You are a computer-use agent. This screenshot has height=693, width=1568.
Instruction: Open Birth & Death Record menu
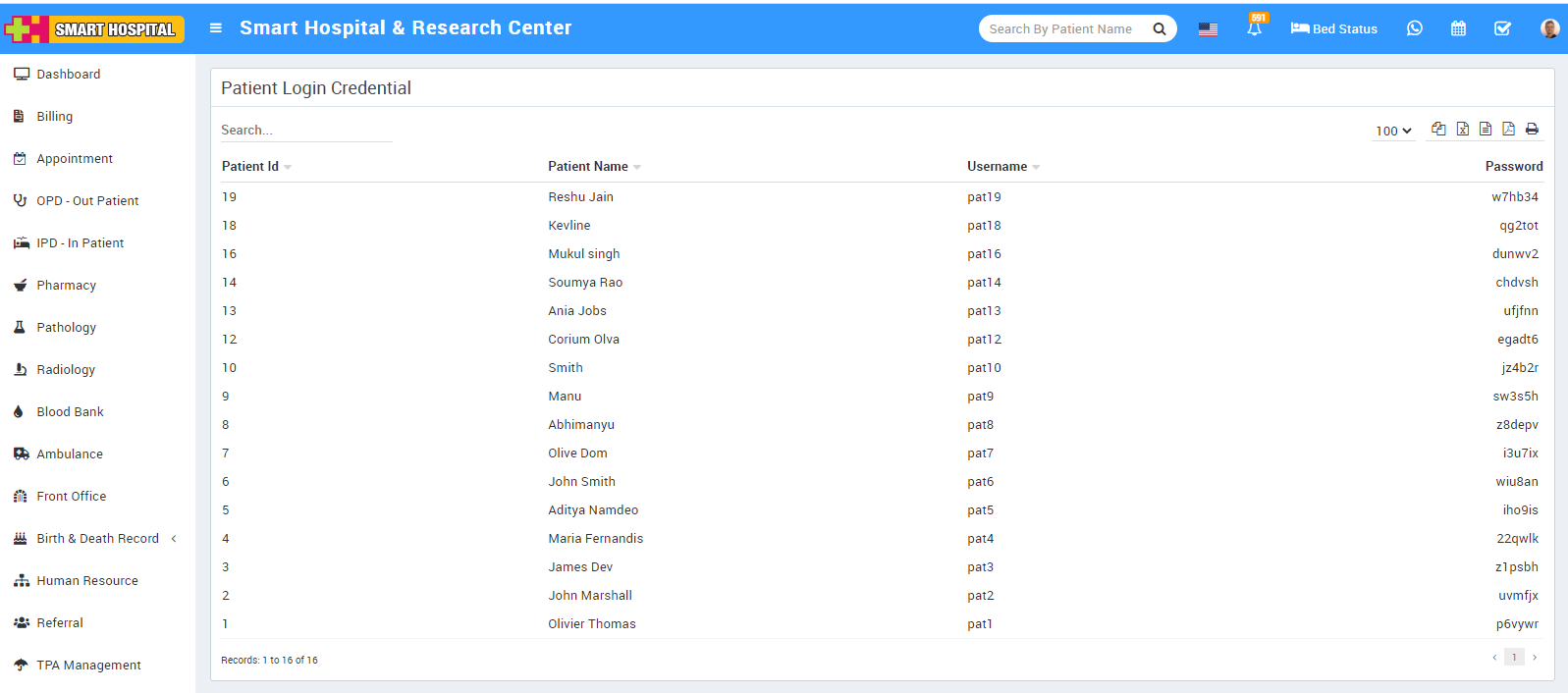click(97, 539)
